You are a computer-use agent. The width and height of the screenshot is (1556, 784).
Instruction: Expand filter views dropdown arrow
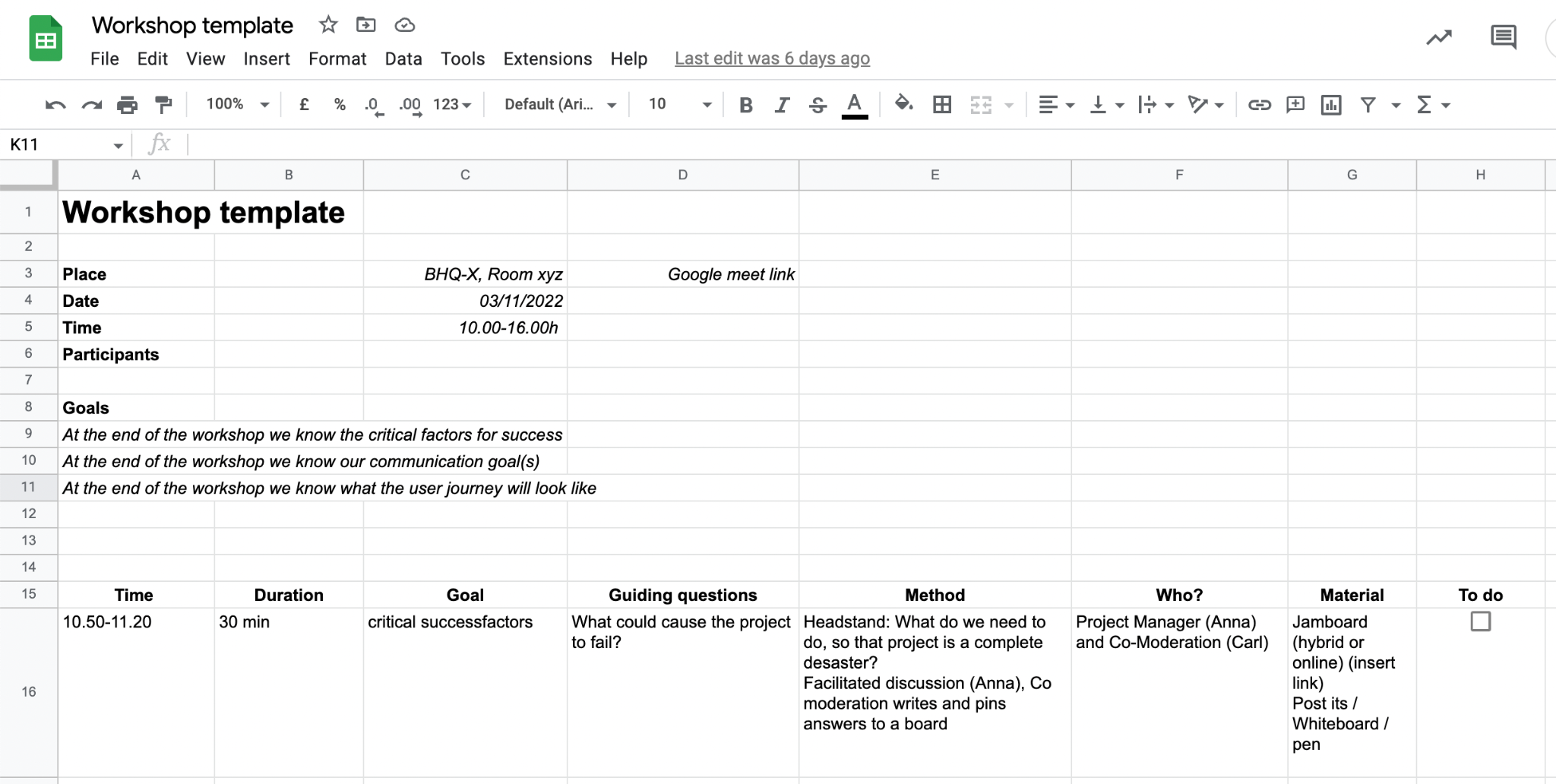(x=1396, y=105)
